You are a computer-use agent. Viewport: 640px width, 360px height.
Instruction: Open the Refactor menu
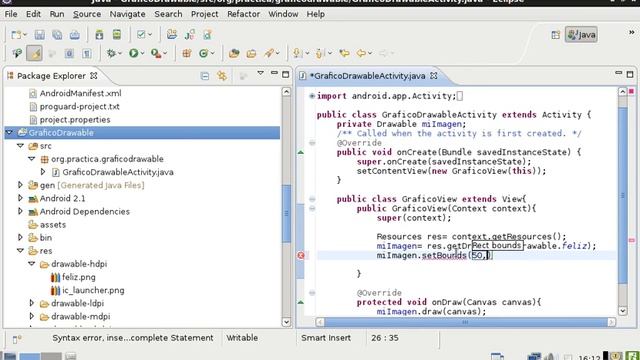click(244, 14)
